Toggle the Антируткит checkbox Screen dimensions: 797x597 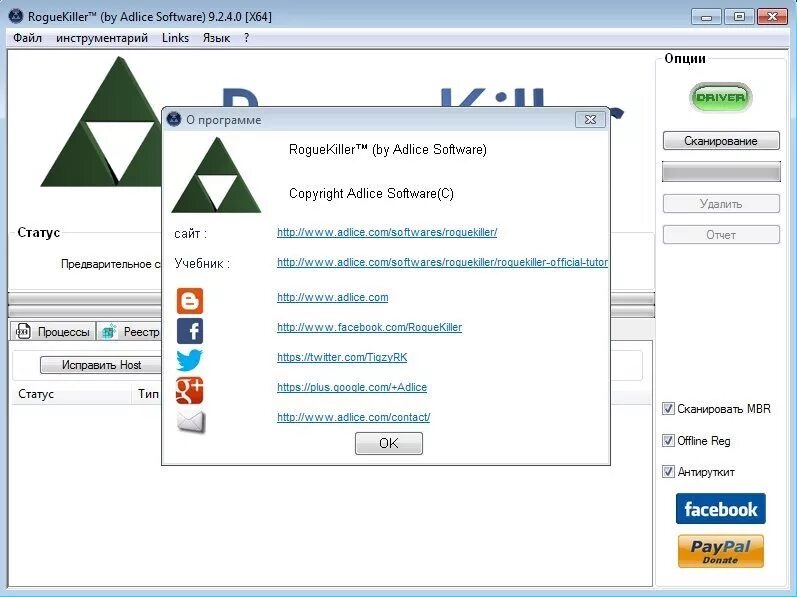point(668,472)
